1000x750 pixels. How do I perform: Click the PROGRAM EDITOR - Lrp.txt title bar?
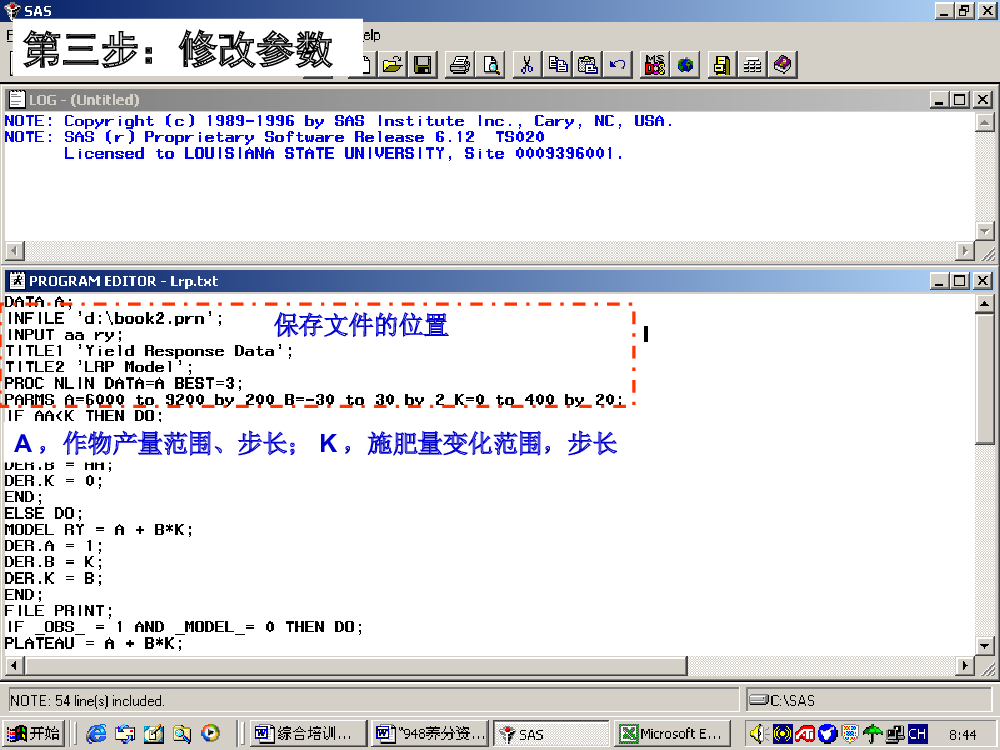[x=499, y=281]
